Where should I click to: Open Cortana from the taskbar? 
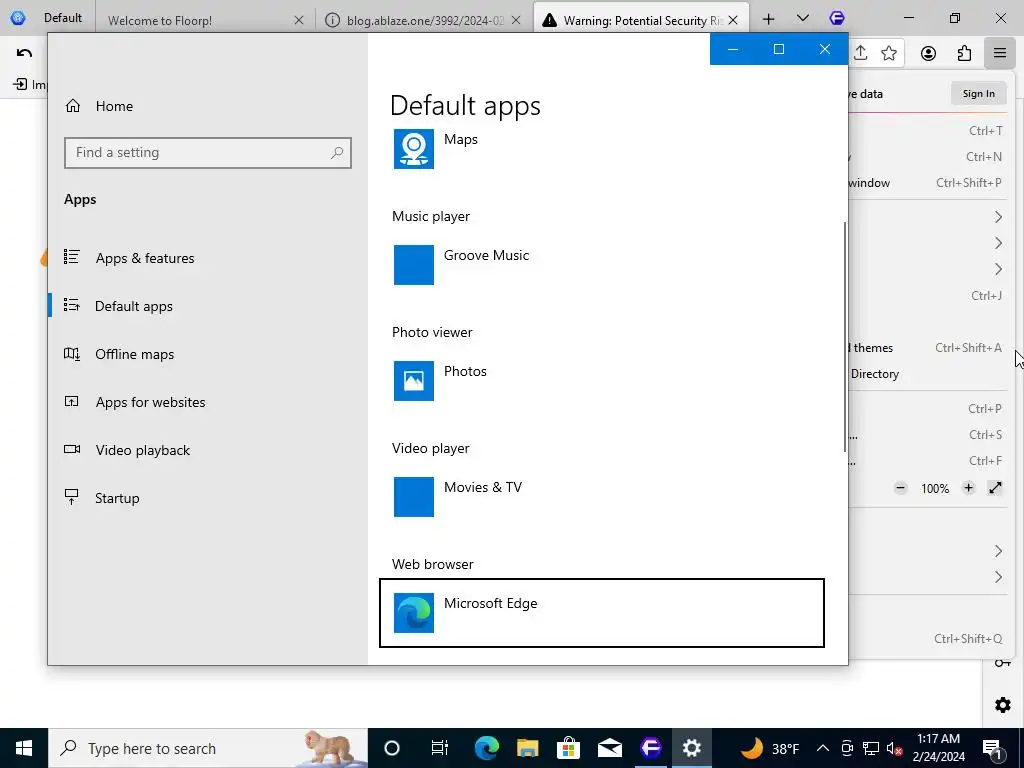point(392,748)
